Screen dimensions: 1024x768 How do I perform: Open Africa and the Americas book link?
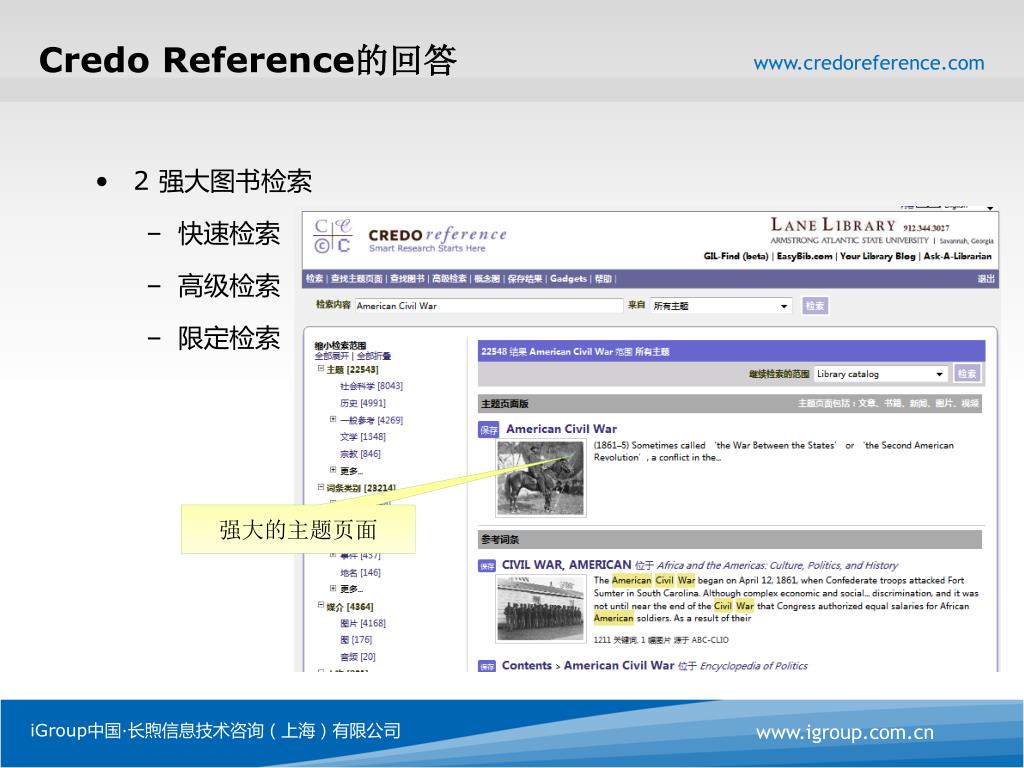click(x=777, y=566)
